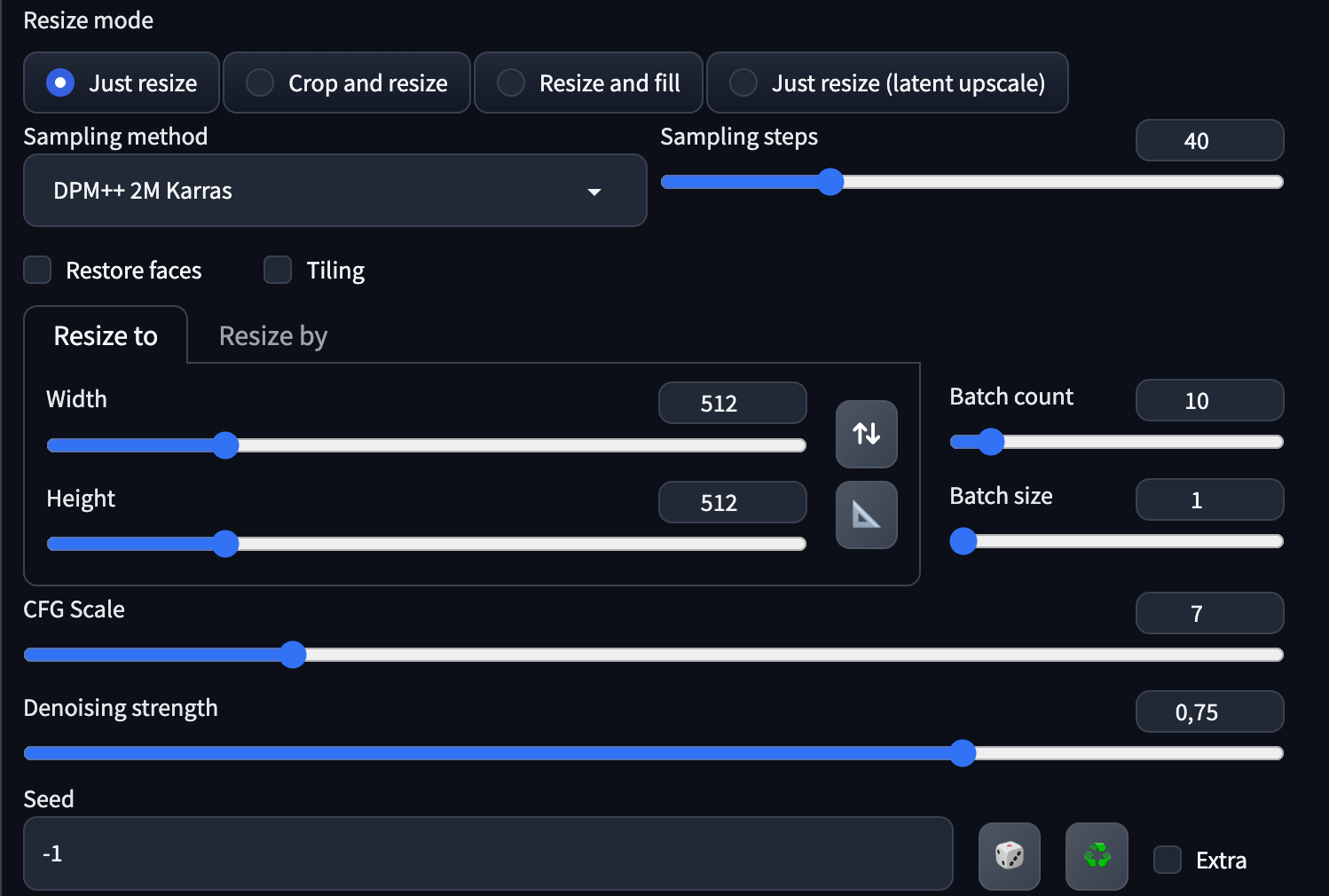
Task: Click the Sampling steps slider track
Action: pos(972,182)
